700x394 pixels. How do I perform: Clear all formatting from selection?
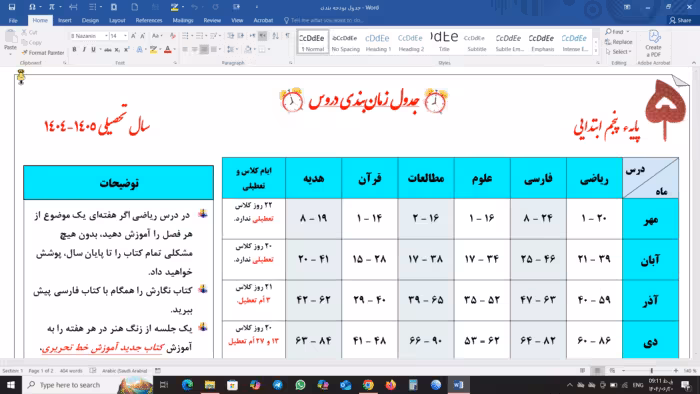pyautogui.click(x=172, y=36)
